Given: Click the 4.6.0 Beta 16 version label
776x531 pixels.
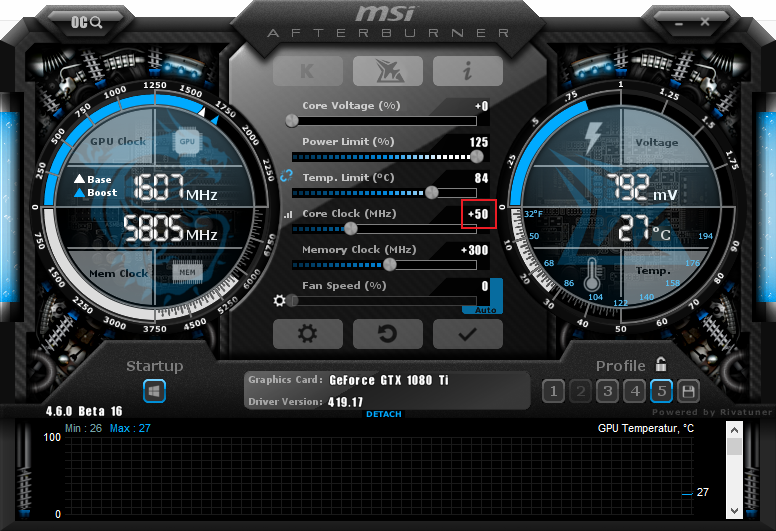Looking at the screenshot, I should [x=84, y=411].
